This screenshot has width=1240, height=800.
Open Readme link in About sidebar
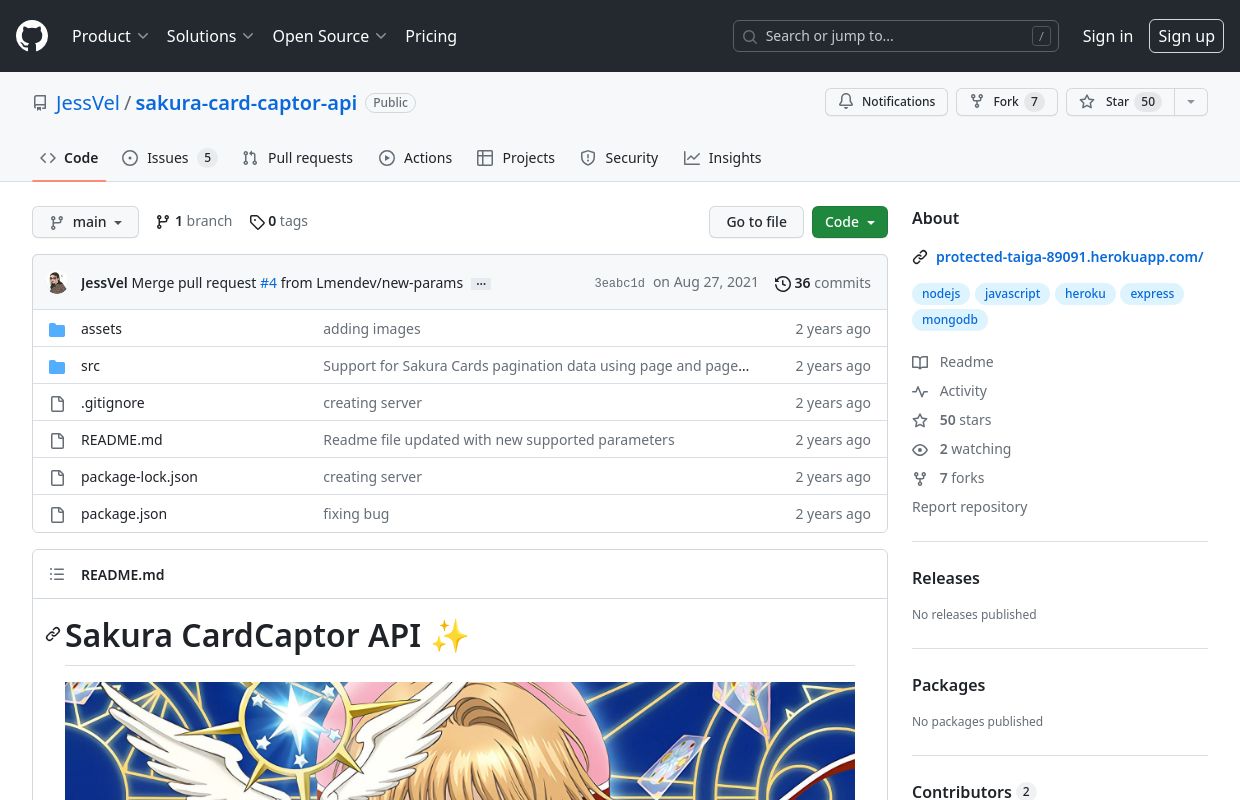click(x=953, y=362)
